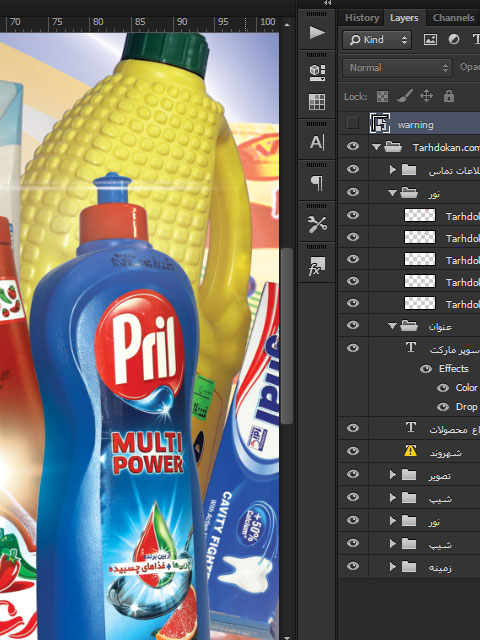Open the Tool Presets wrench icon
Screen dimensions: 480x640
[317, 224]
